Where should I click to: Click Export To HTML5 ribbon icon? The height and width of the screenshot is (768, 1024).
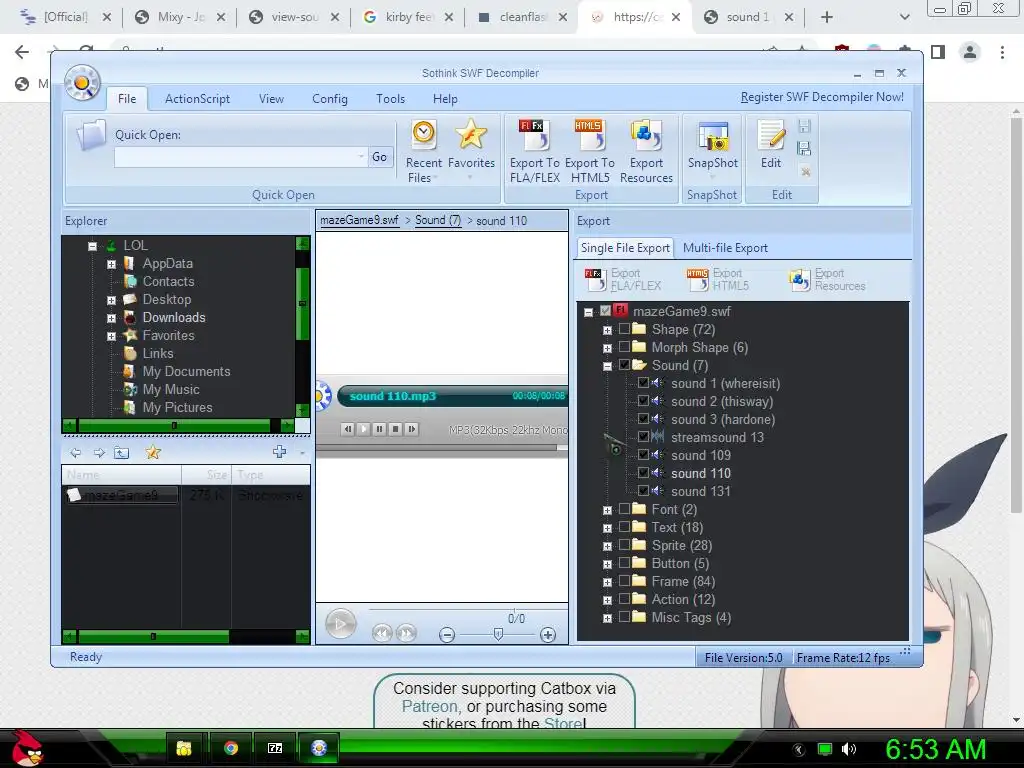click(589, 135)
